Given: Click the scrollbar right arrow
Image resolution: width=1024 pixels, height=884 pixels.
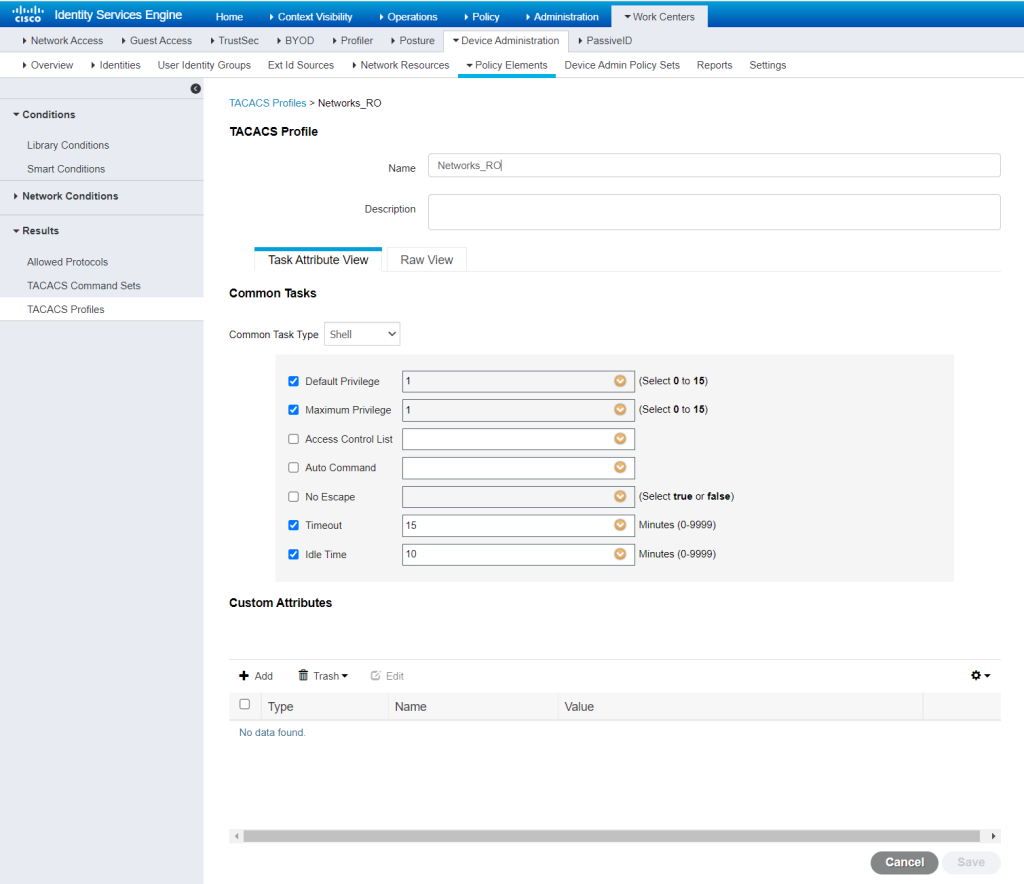Looking at the screenshot, I should coord(993,836).
